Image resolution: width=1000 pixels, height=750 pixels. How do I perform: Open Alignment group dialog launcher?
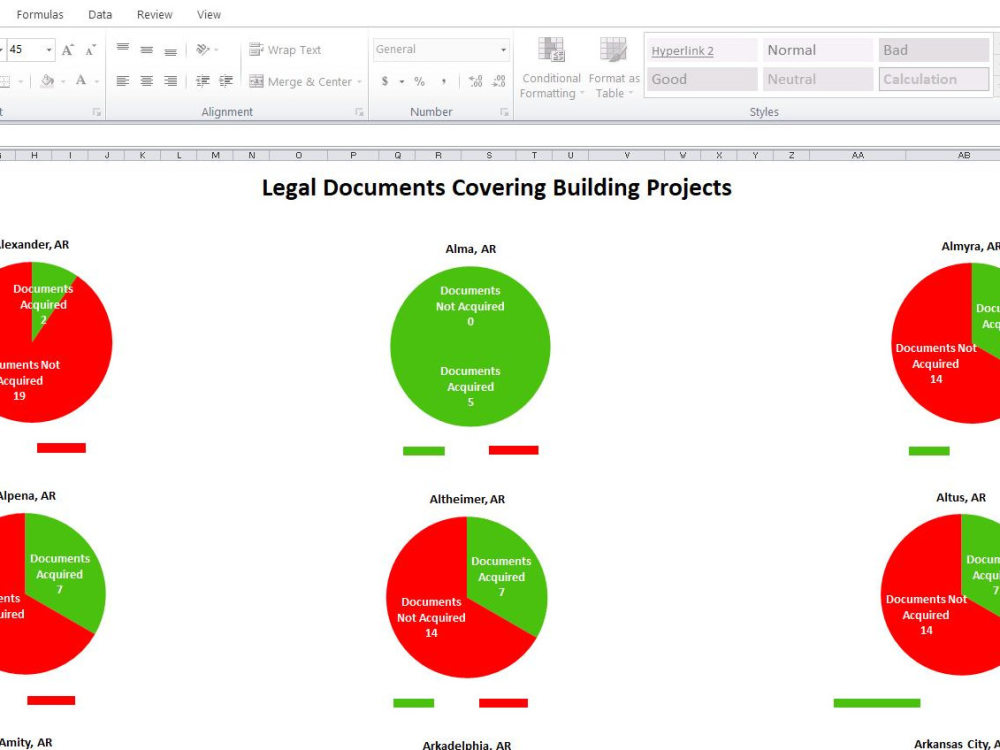(359, 112)
